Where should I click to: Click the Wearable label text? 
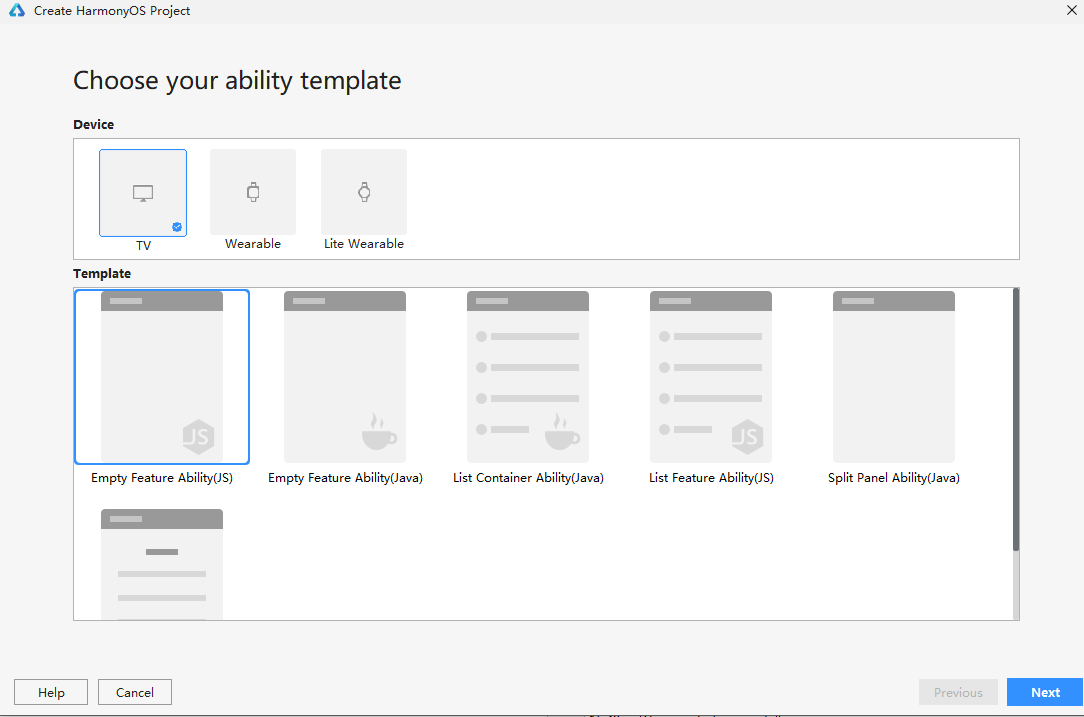coord(253,243)
